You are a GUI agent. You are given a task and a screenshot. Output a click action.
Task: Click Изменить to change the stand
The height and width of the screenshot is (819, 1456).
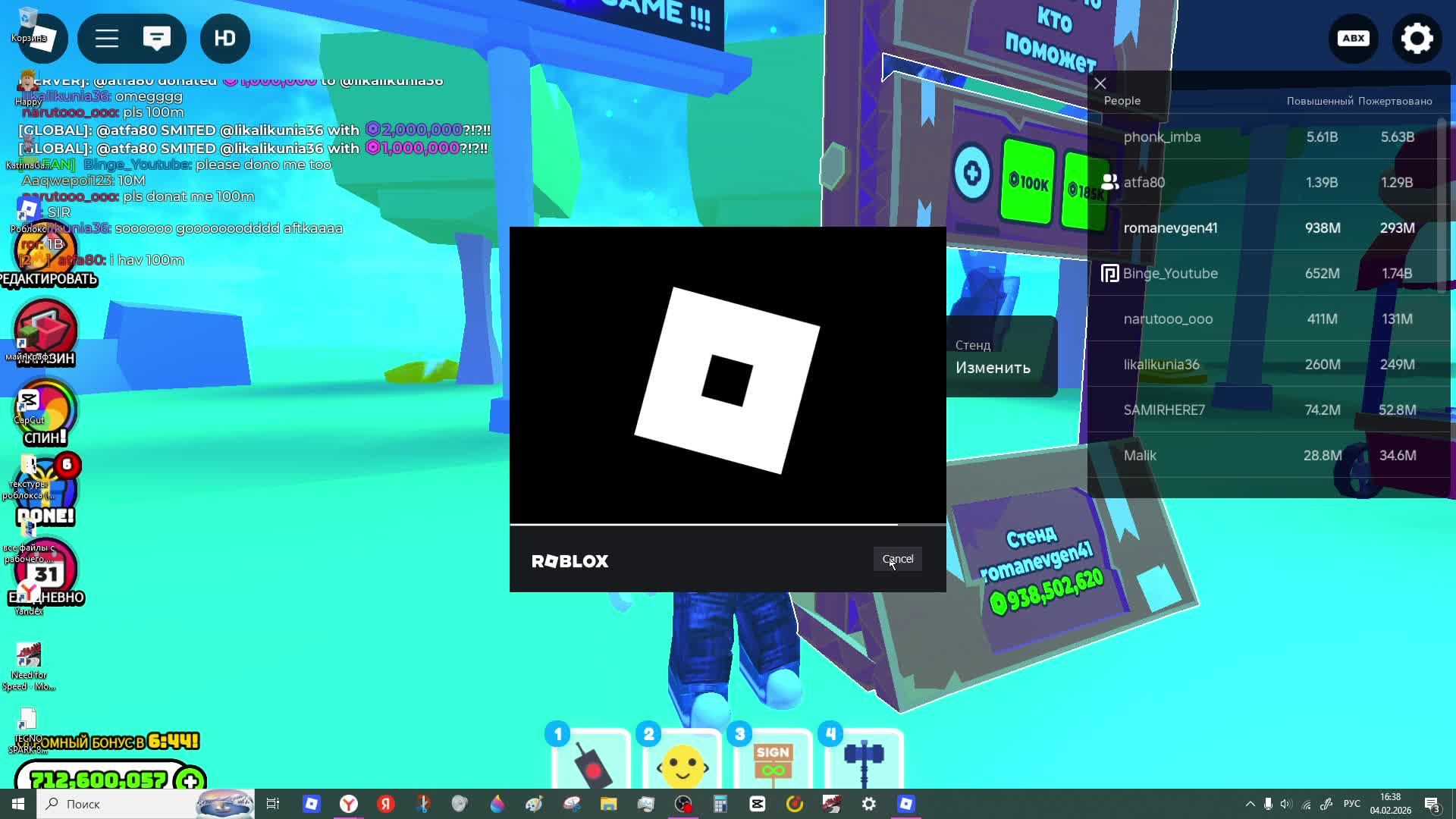pyautogui.click(x=993, y=368)
